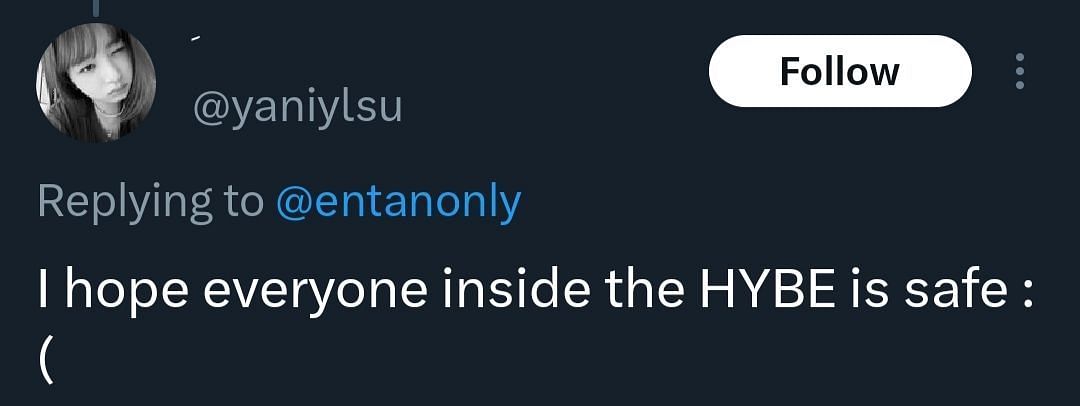
Task: Go to the yaniylsu profile via the handle
Action: pyautogui.click(x=297, y=109)
